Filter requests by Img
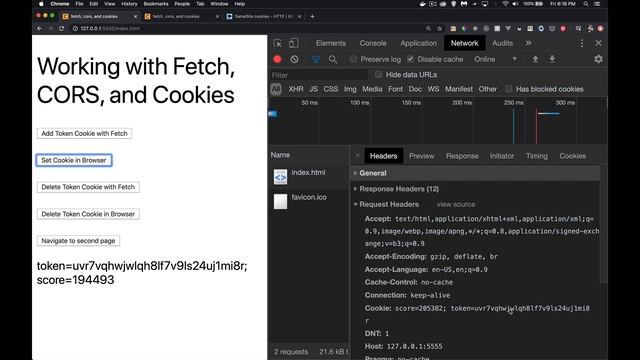This screenshot has height=360, width=640. [x=350, y=89]
